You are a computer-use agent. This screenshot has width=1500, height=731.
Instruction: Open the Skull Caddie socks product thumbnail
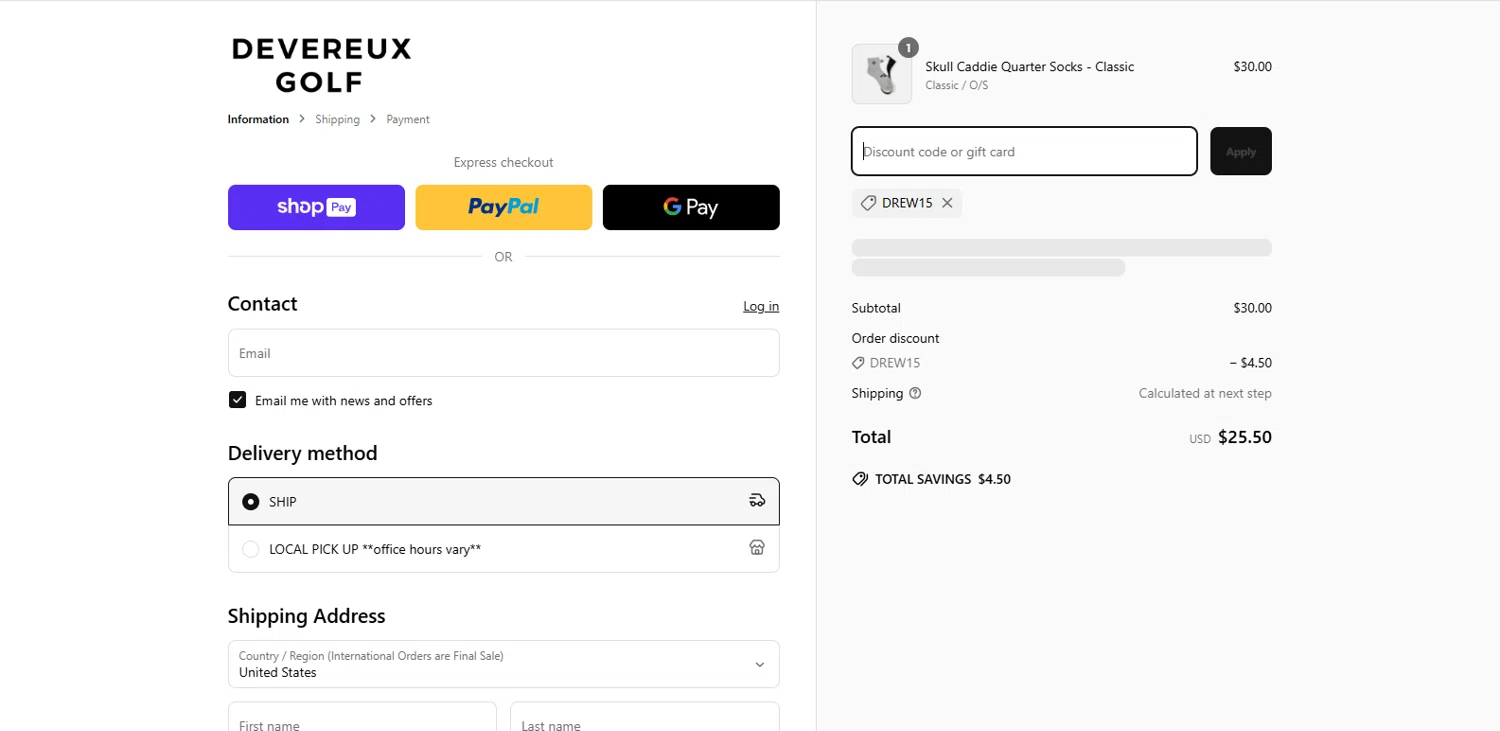tap(882, 74)
